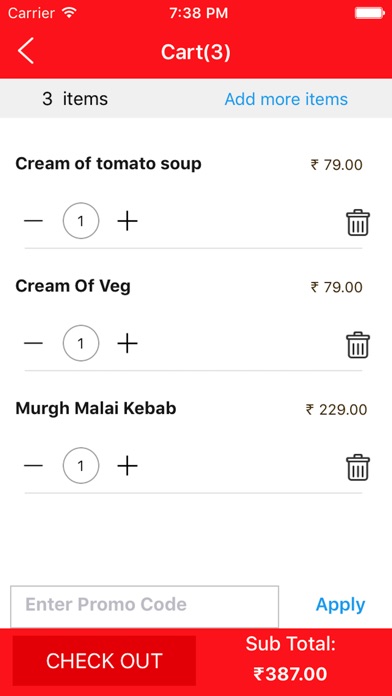
Task: Focus the Enter Promo Code field
Action: point(145,606)
